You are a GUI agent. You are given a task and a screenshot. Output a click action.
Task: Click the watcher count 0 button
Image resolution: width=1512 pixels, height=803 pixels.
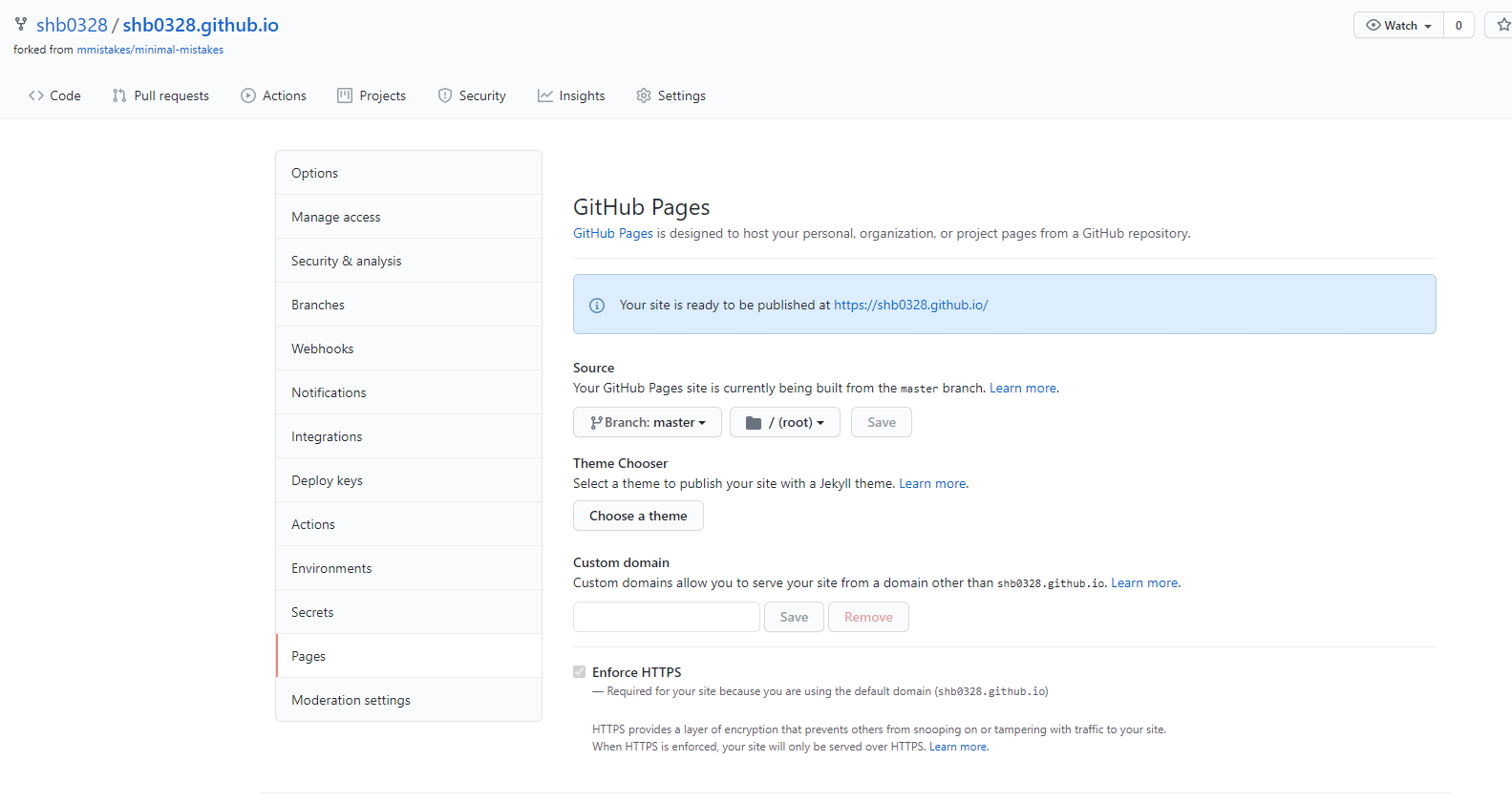(x=1459, y=25)
